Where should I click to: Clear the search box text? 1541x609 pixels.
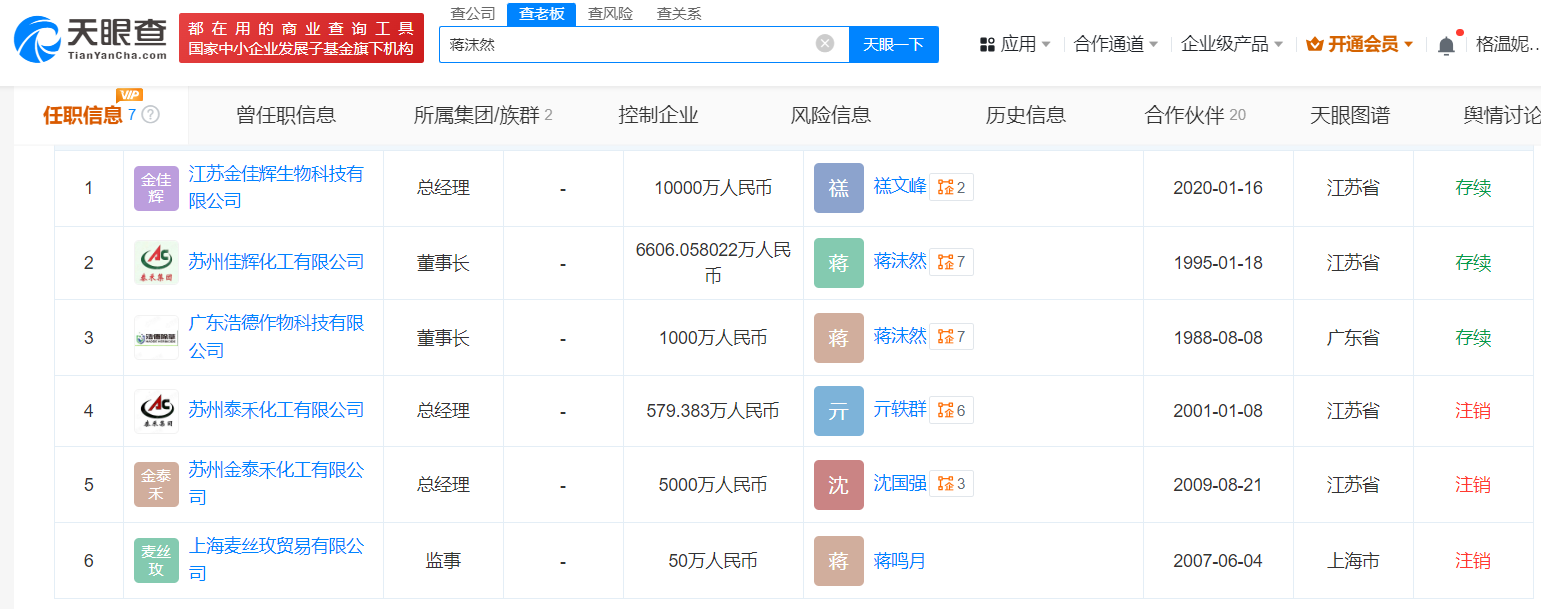[825, 43]
